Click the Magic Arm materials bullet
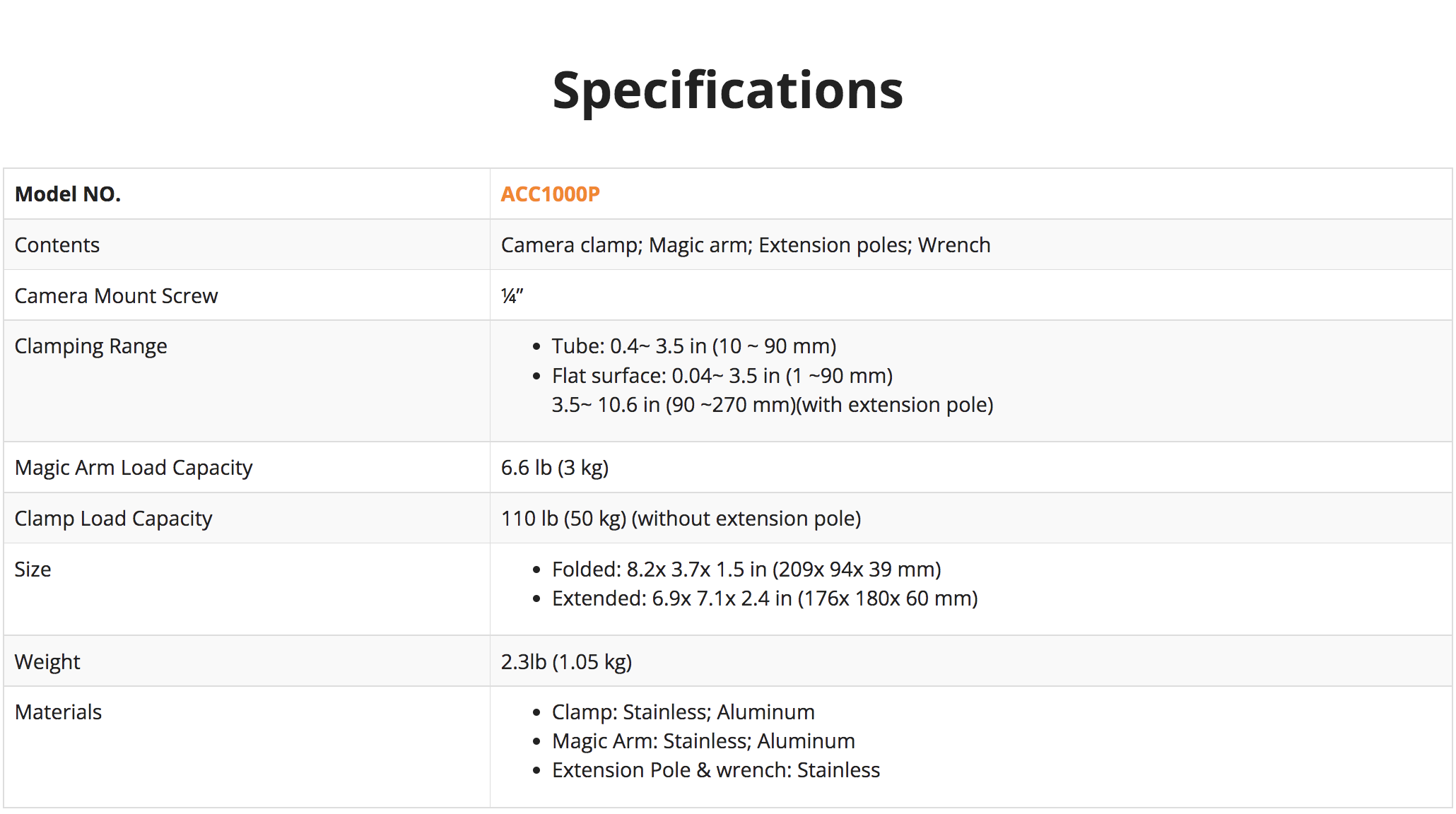 click(703, 741)
